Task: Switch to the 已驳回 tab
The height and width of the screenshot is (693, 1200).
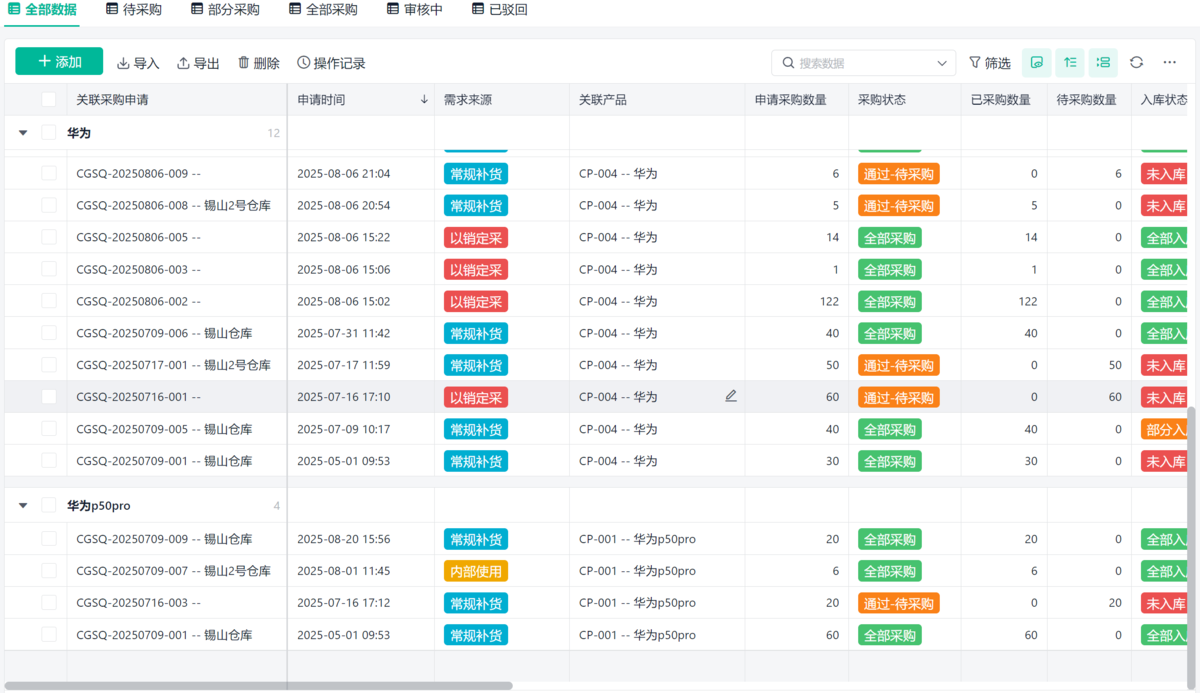Action: [499, 10]
